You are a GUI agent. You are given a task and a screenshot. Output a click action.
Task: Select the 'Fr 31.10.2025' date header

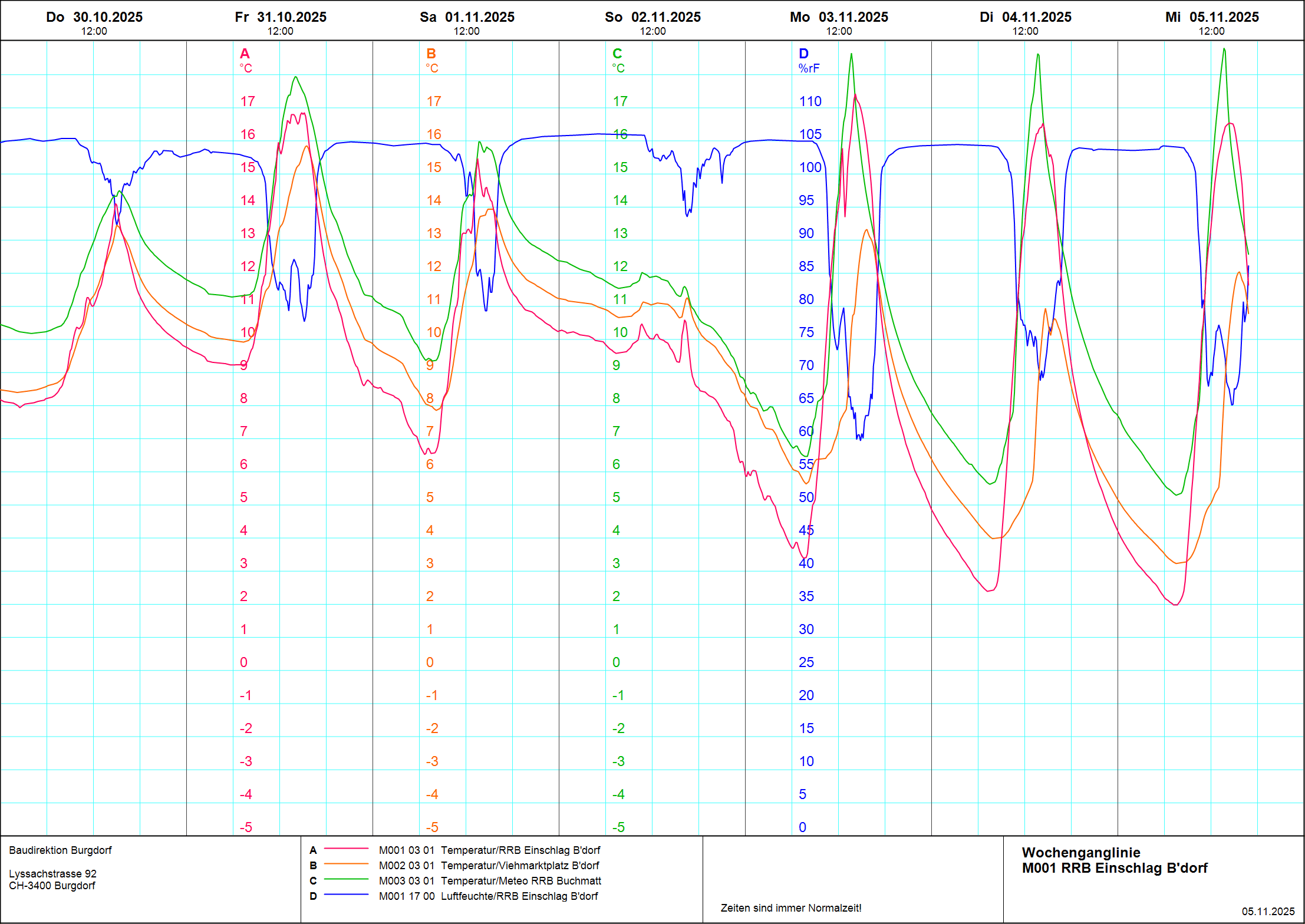click(x=281, y=17)
